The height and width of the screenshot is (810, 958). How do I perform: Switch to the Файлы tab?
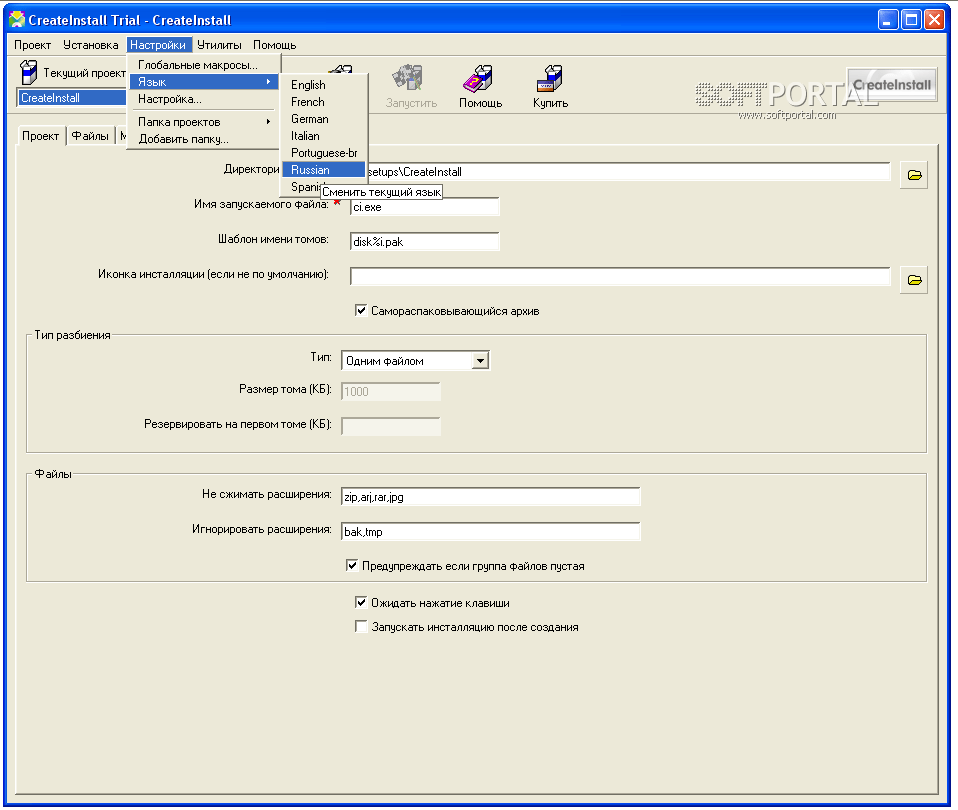90,136
